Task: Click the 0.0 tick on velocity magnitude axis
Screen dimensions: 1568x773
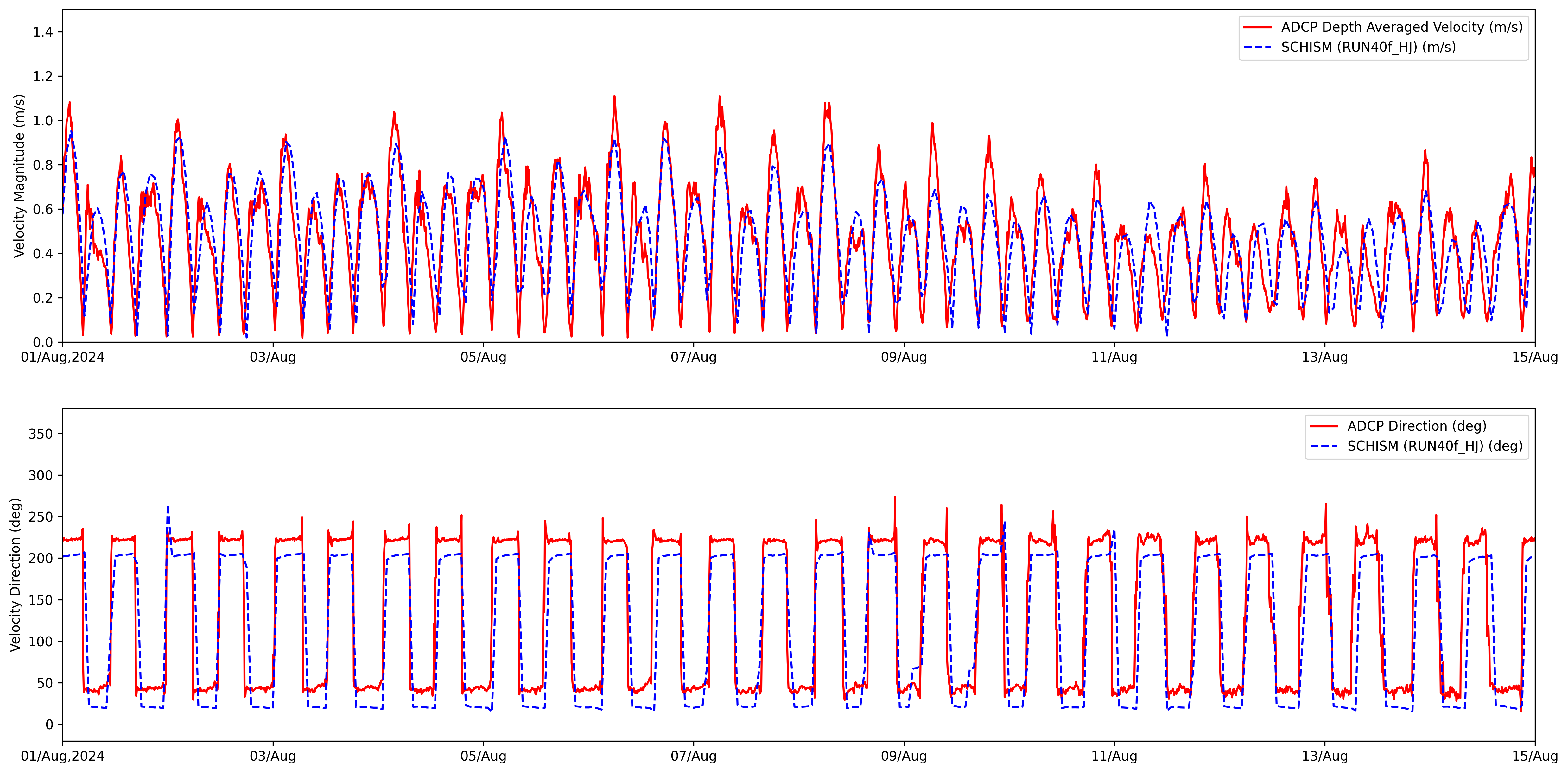Action: click(x=43, y=342)
